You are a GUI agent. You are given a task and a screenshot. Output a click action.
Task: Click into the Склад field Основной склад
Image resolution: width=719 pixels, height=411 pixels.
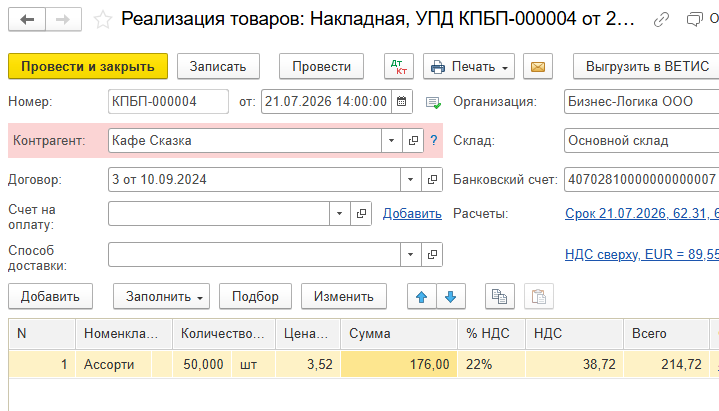click(x=642, y=140)
